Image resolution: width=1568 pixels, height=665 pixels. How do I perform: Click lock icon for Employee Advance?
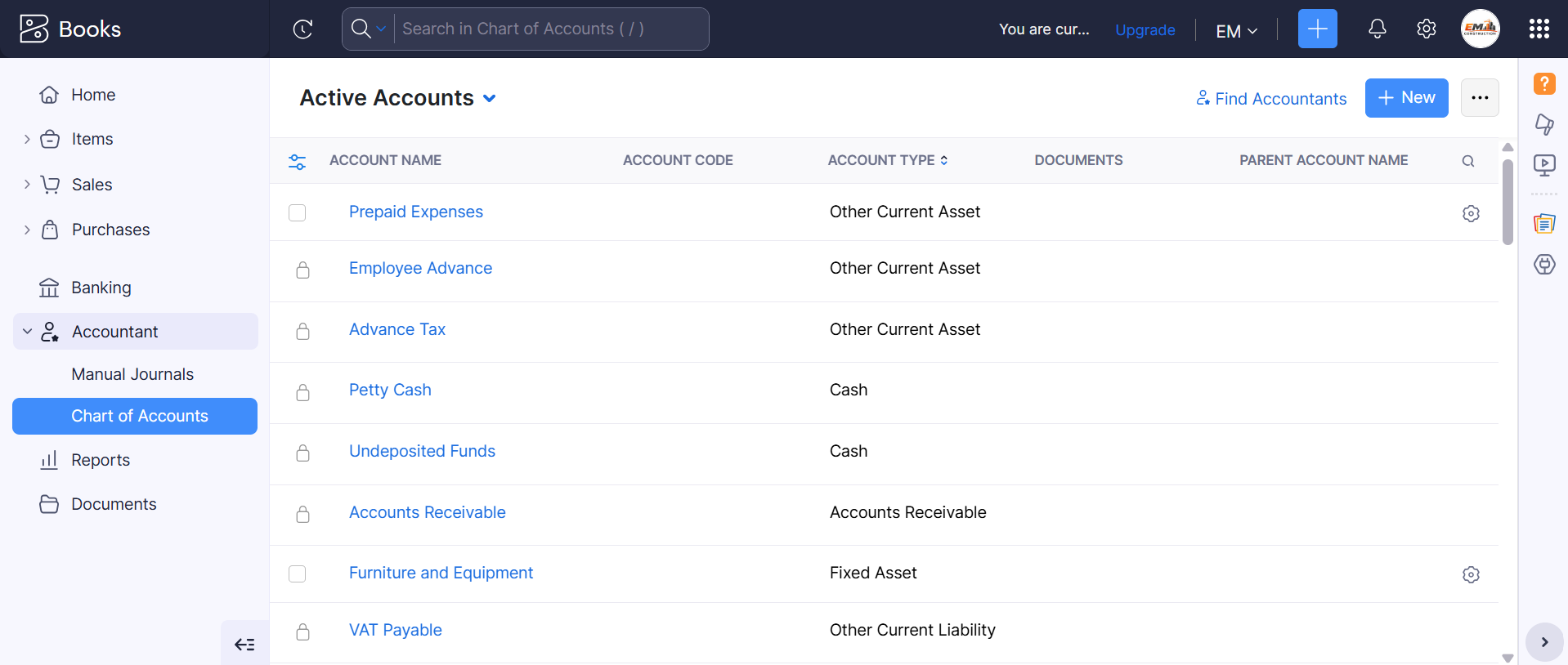click(302, 270)
